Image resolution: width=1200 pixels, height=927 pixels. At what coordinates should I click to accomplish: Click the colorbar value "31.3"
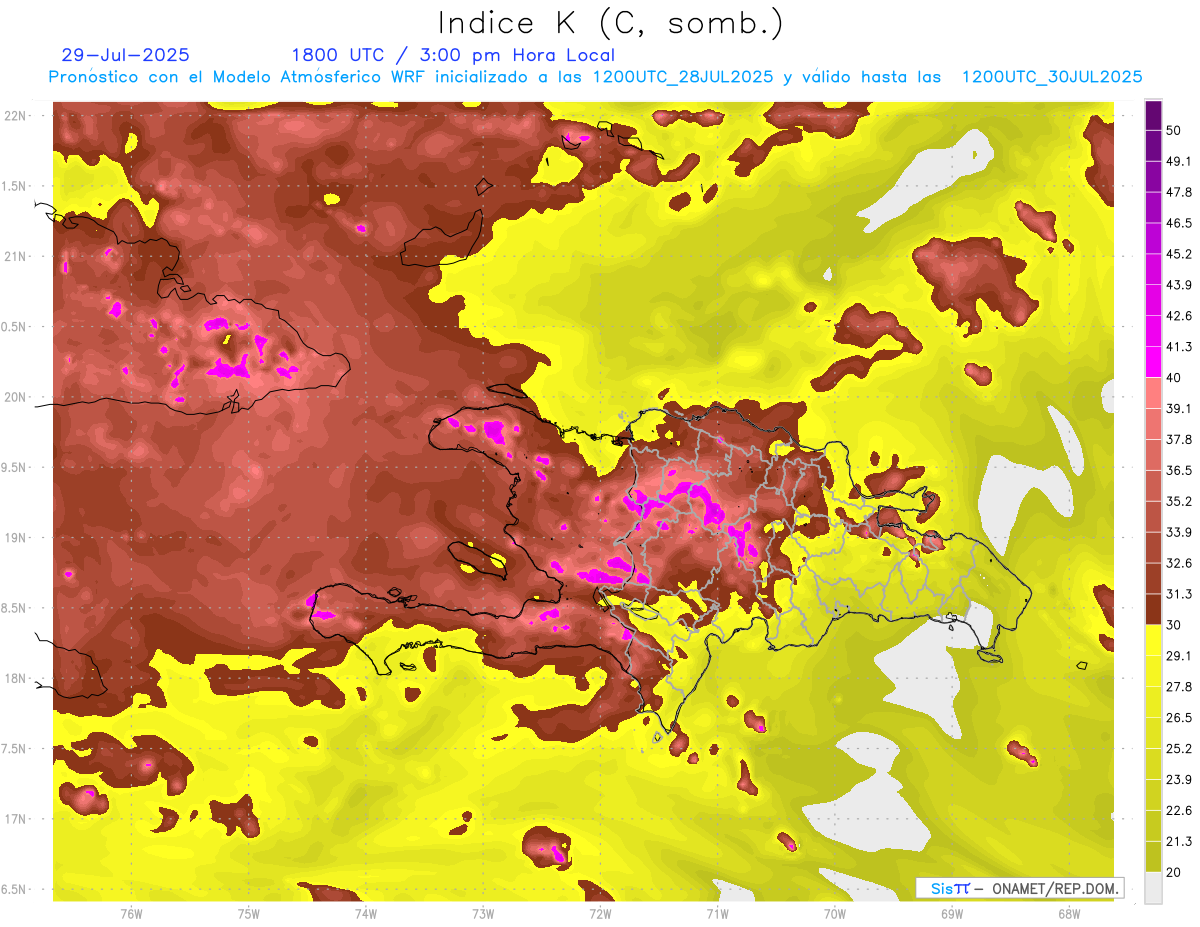pyautogui.click(x=1179, y=594)
